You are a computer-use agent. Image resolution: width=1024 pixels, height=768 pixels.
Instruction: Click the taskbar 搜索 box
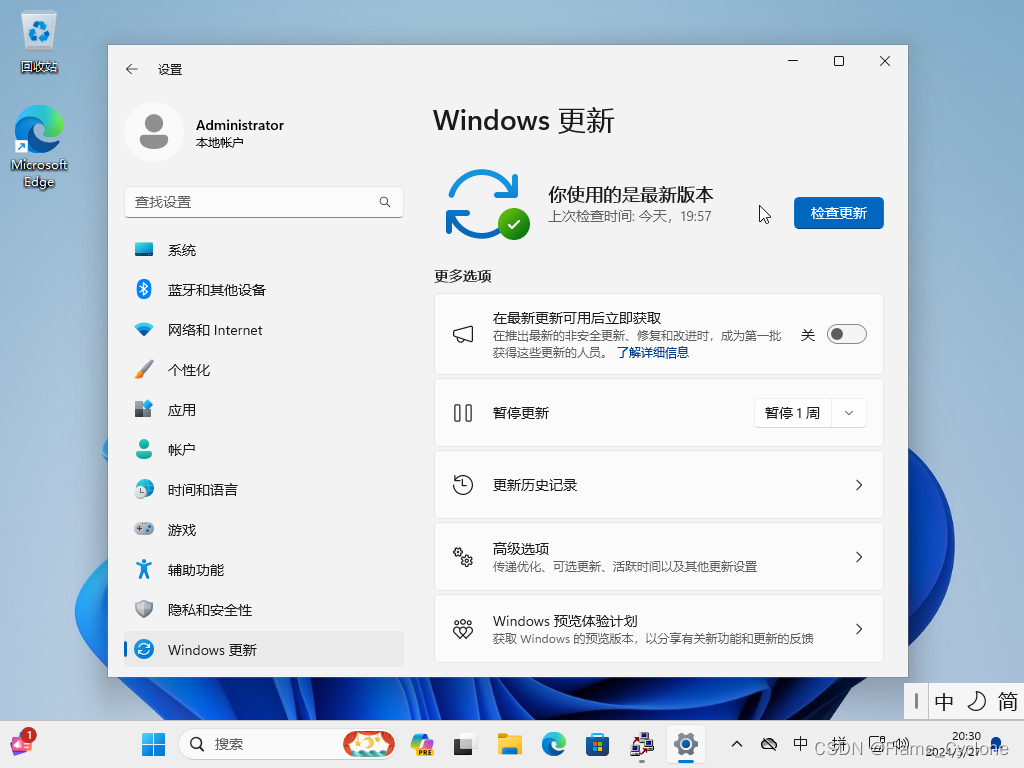[287, 744]
